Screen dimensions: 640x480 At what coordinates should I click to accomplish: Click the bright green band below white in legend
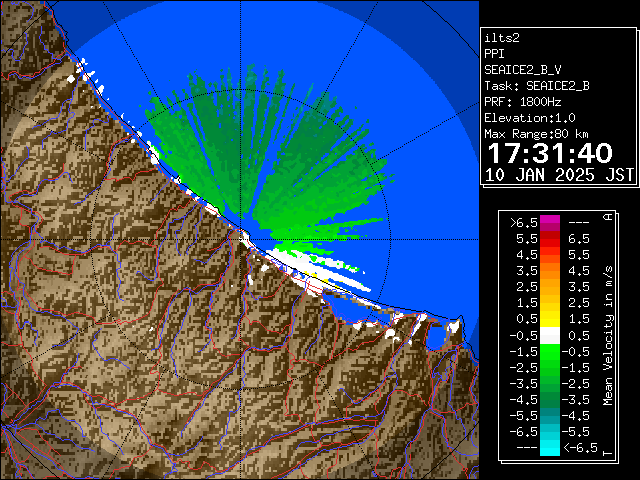(550, 352)
